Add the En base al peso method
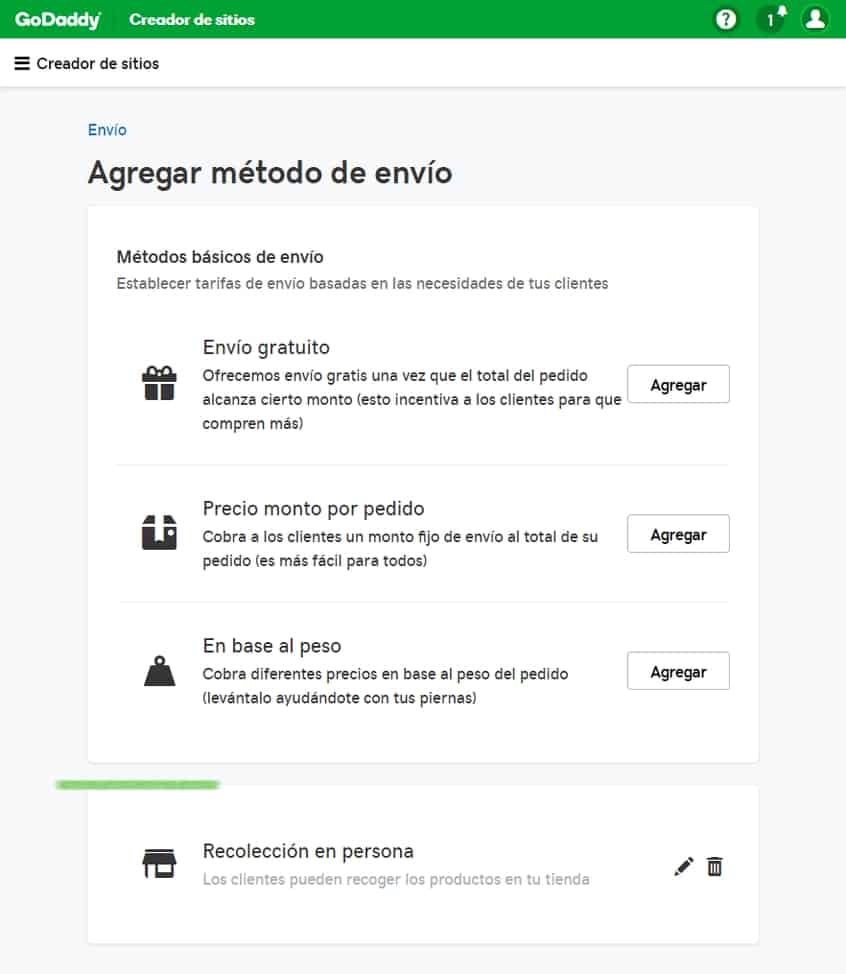 click(678, 671)
